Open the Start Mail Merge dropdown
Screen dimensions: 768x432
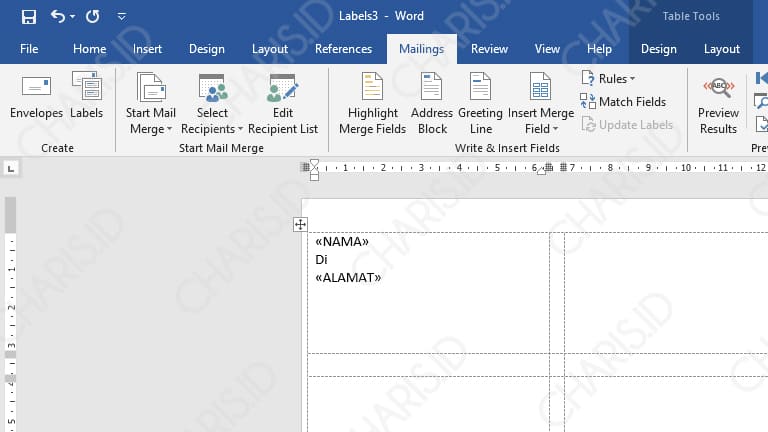(150, 103)
